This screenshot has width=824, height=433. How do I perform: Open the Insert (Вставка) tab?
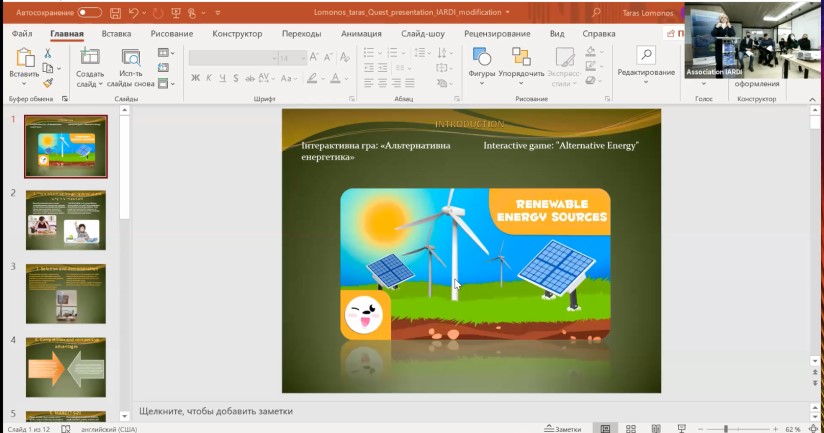coord(116,34)
